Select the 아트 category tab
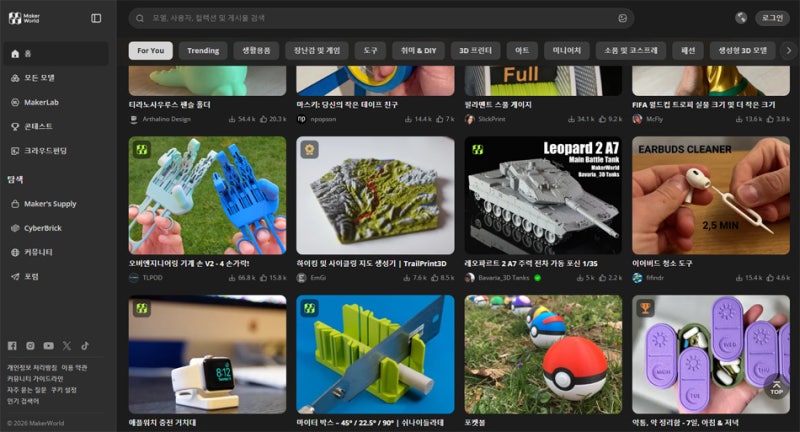Screen dimensions: 800x432 pos(522,50)
